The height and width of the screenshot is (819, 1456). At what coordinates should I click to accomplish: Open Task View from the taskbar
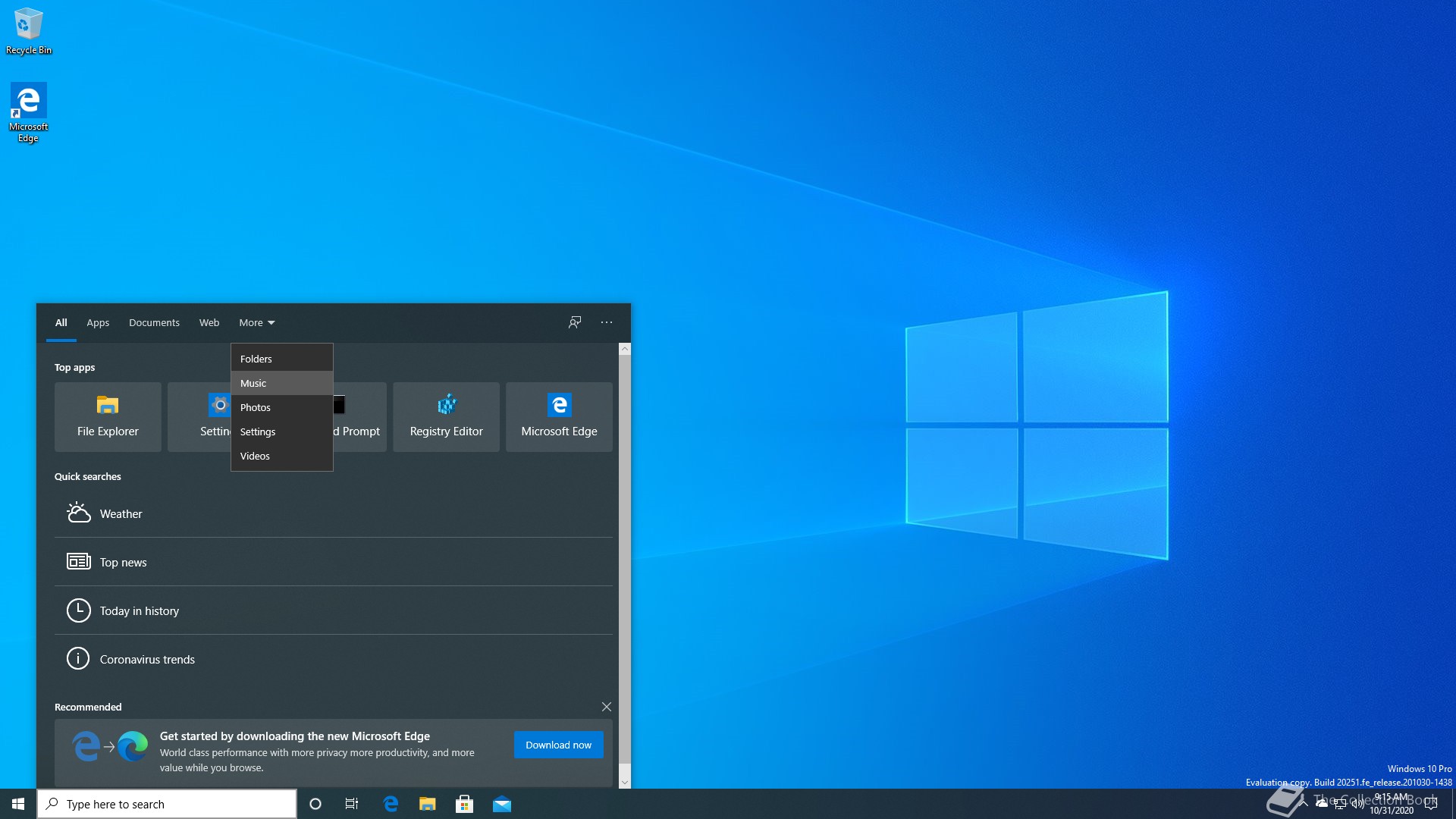click(x=352, y=804)
